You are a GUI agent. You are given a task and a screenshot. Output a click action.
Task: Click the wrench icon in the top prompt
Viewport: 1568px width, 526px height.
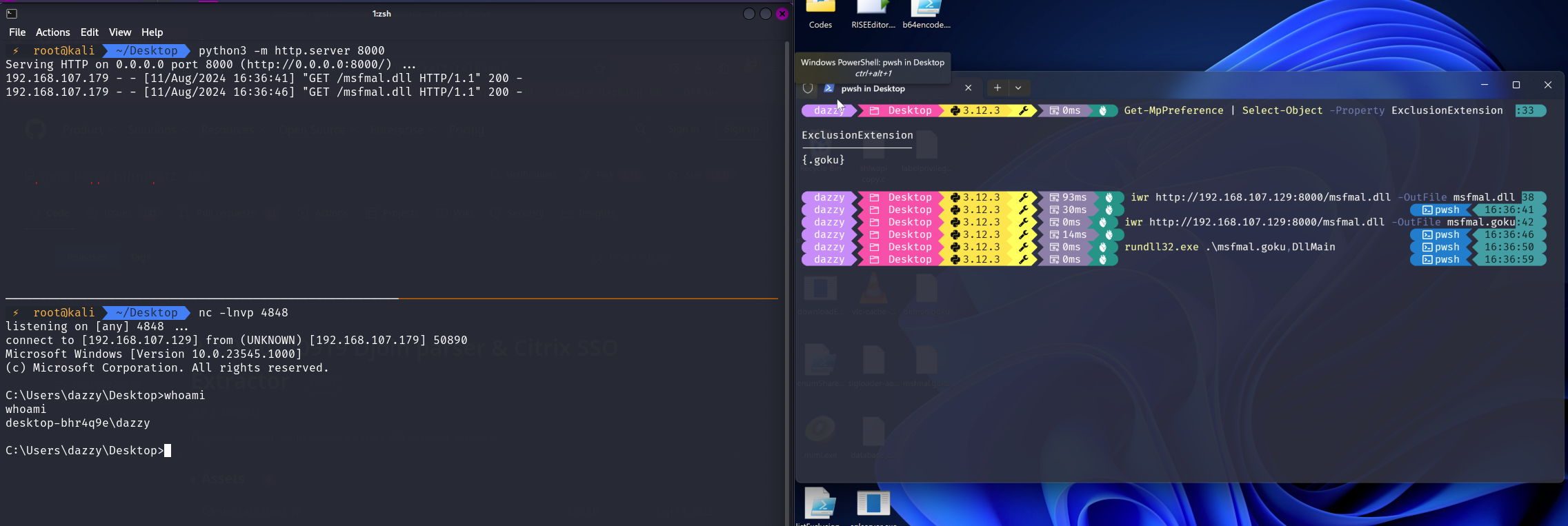pyautogui.click(x=1024, y=110)
